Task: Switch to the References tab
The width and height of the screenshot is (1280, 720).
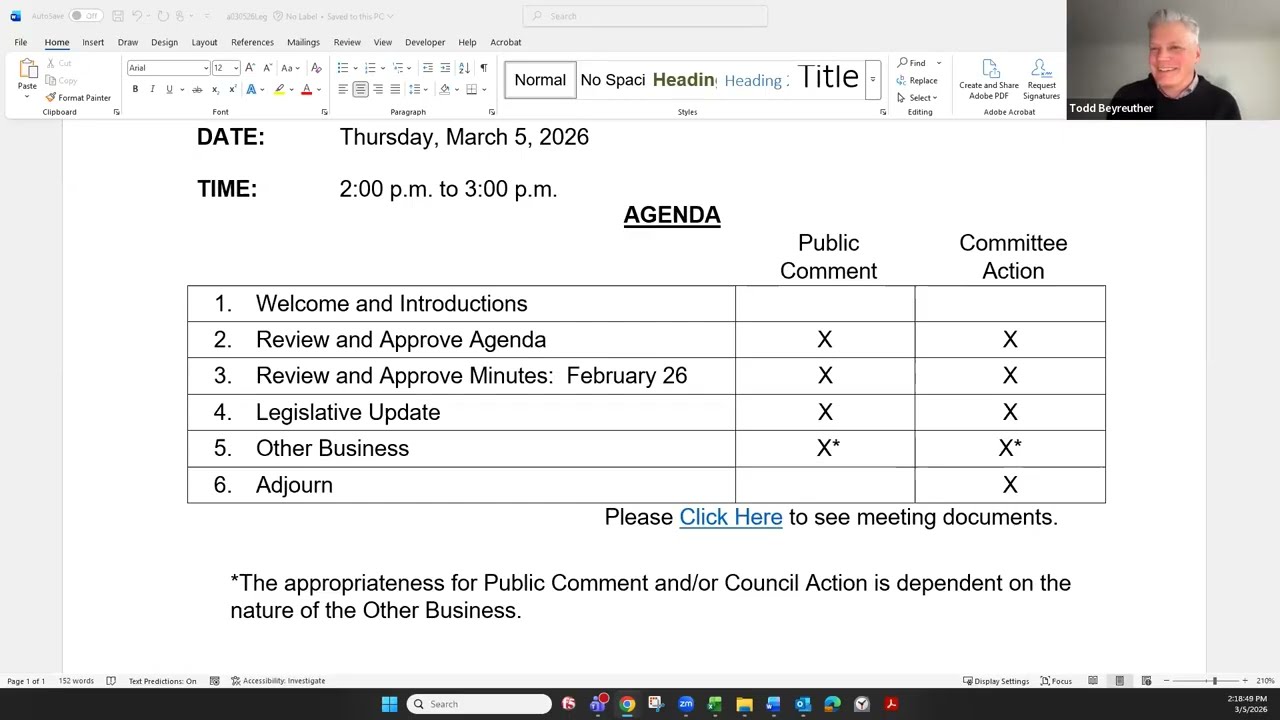Action: [x=252, y=42]
